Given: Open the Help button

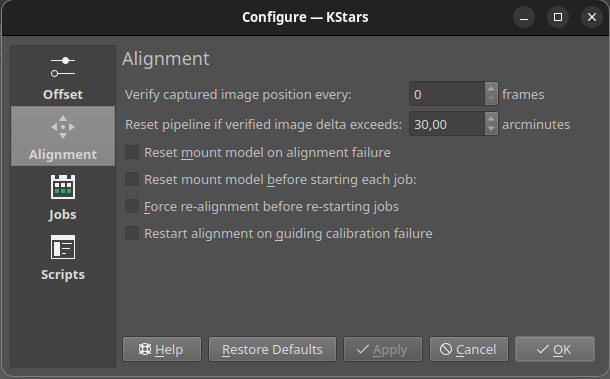Looking at the screenshot, I should point(162,349).
